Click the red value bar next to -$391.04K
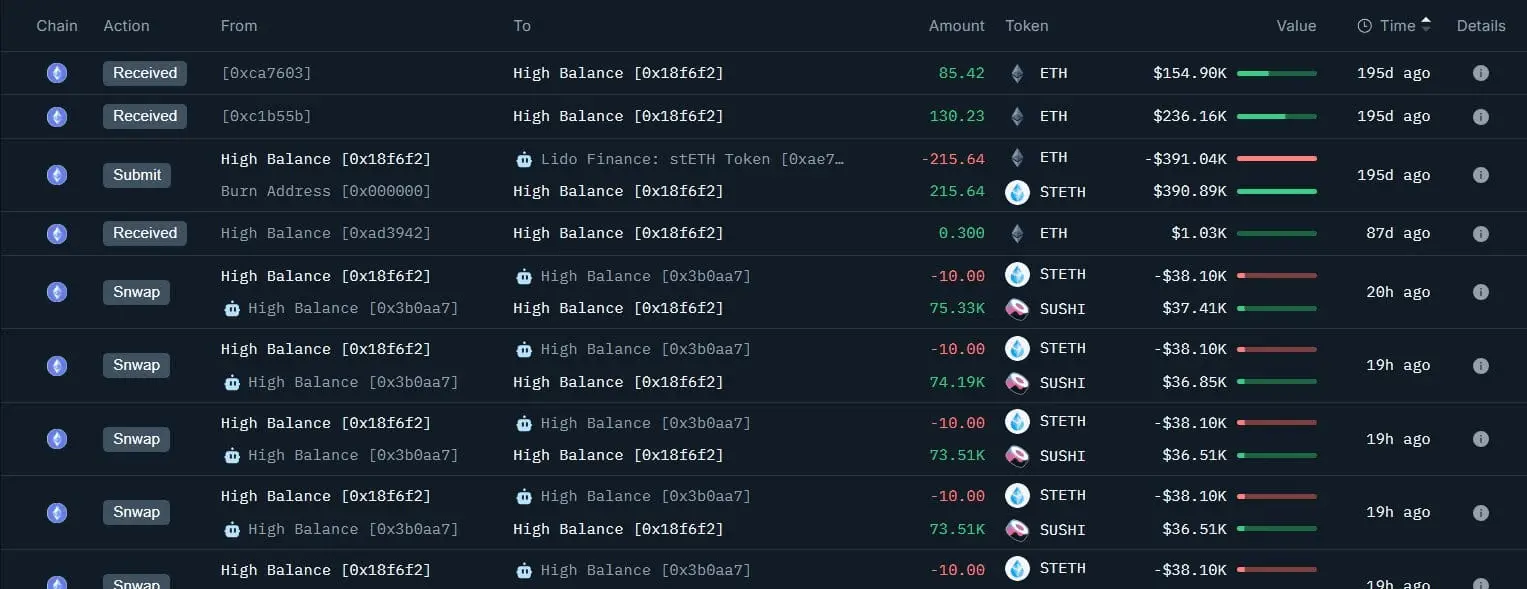1527x589 pixels. click(x=1277, y=158)
